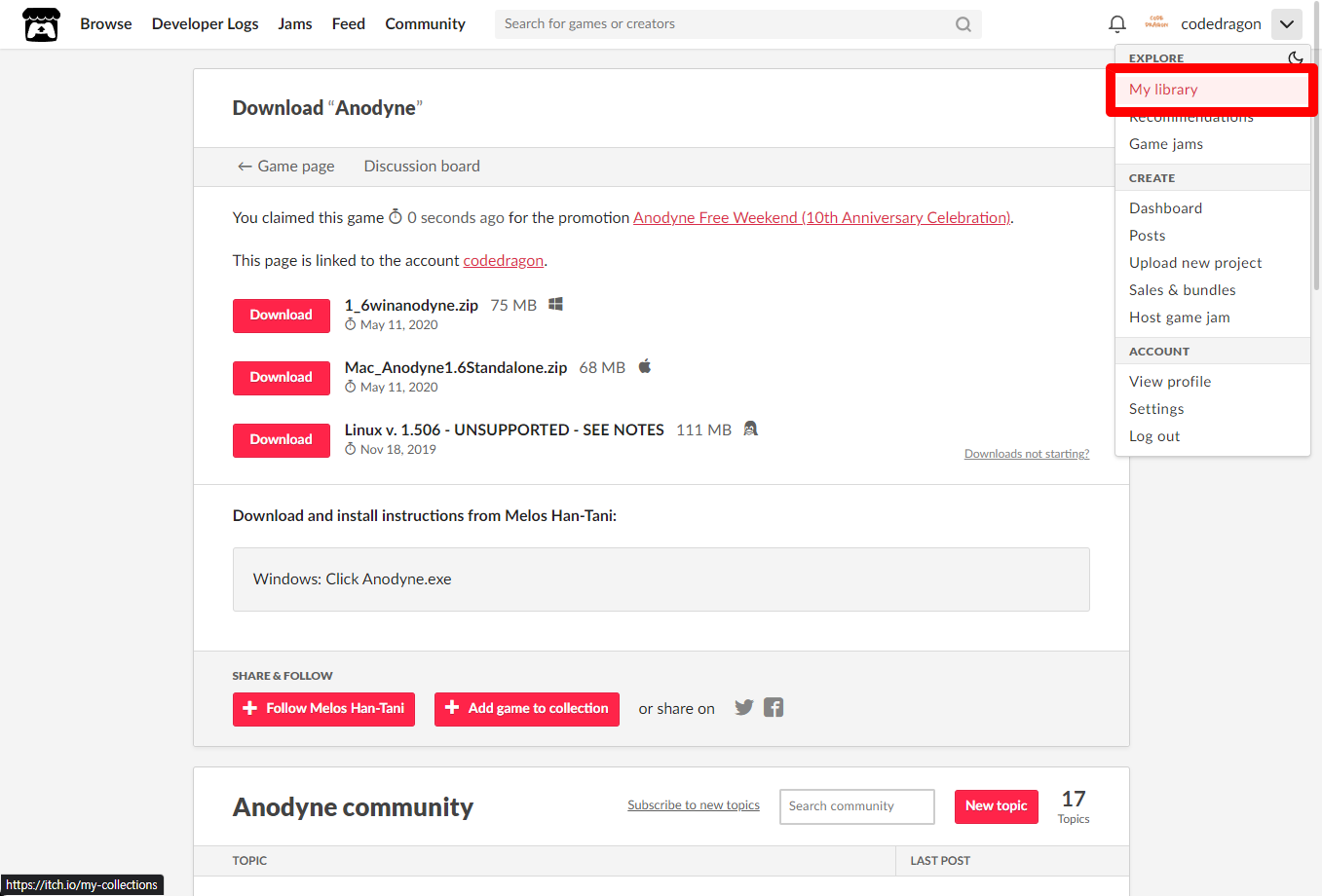Download the Linux v. 1.506 build
Viewport: 1322px width, 896px height.
click(282, 440)
